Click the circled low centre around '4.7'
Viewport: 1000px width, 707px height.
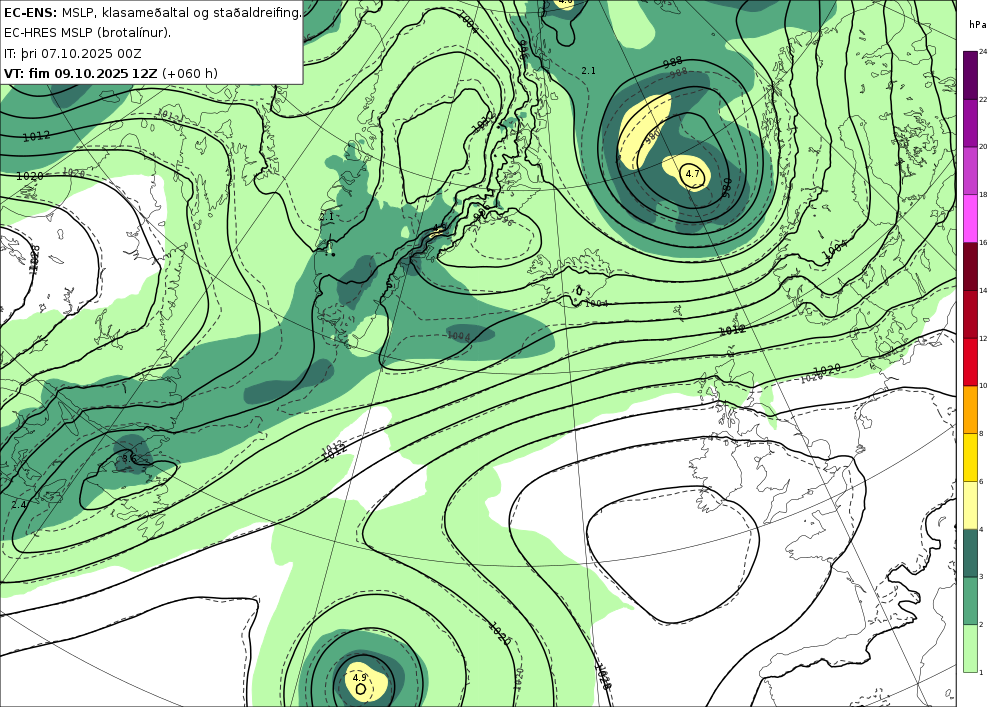click(x=693, y=174)
